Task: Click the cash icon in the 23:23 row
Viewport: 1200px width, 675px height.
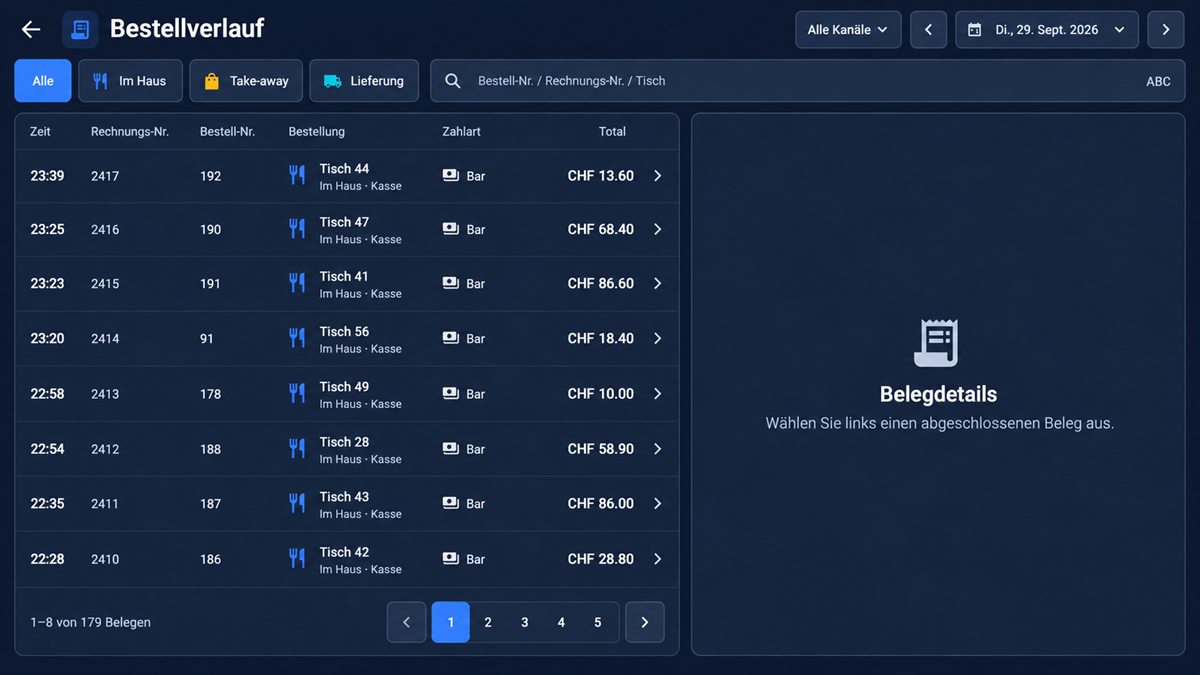Action: [451, 283]
